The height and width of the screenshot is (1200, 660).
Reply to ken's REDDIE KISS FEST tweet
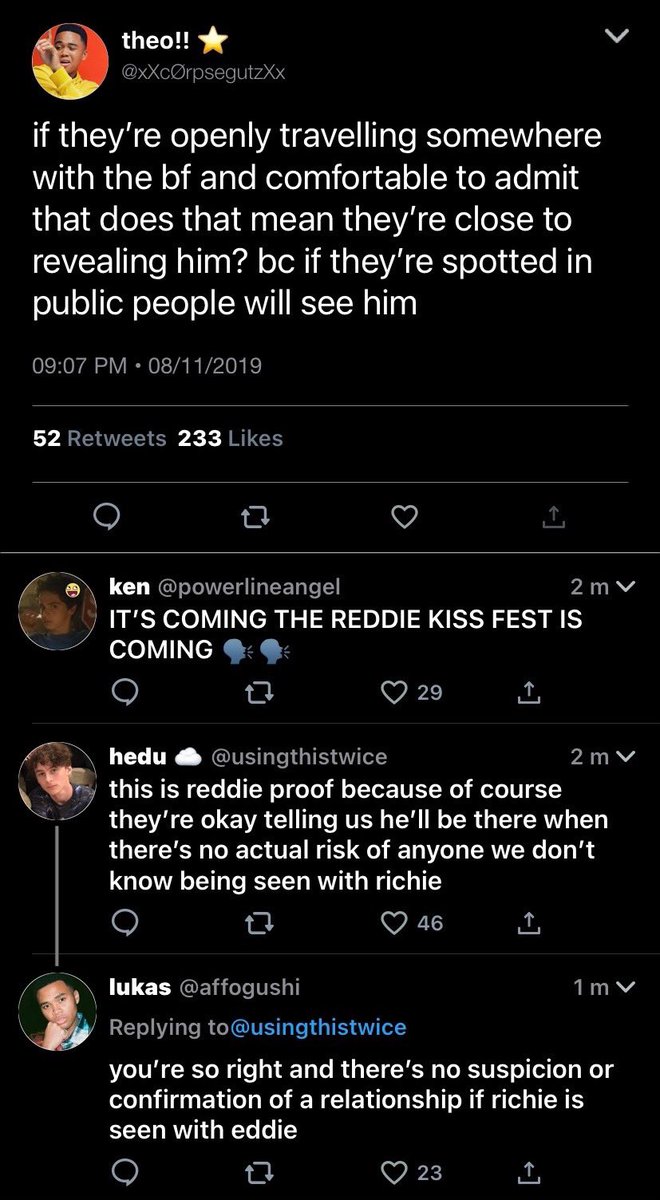(x=124, y=692)
